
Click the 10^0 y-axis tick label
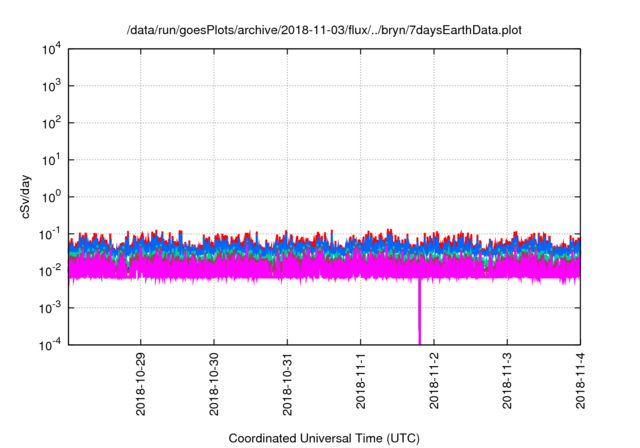pos(52,197)
